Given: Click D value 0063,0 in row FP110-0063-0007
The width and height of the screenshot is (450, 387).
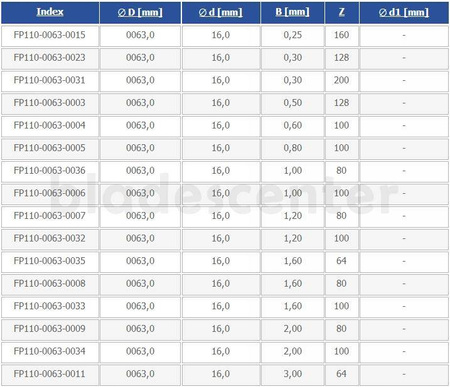Looking at the screenshot, I should [140, 216].
